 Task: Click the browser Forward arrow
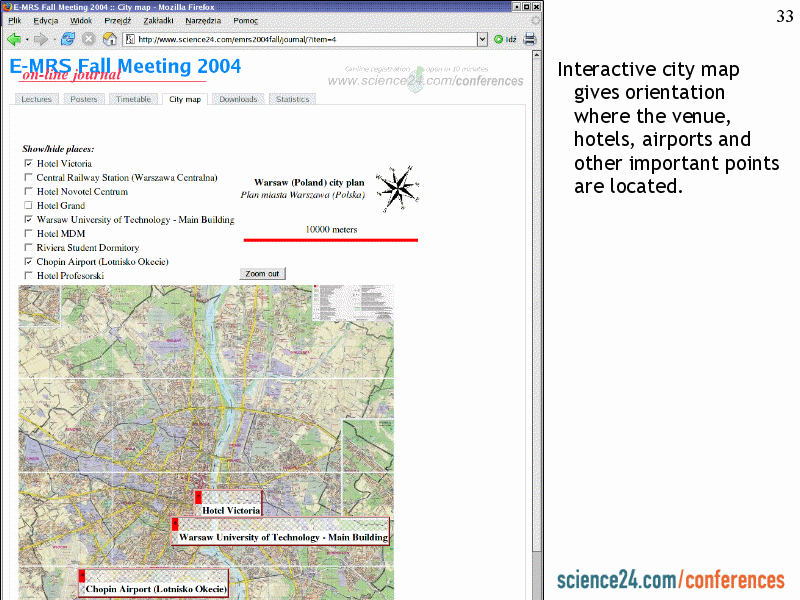coord(41,39)
